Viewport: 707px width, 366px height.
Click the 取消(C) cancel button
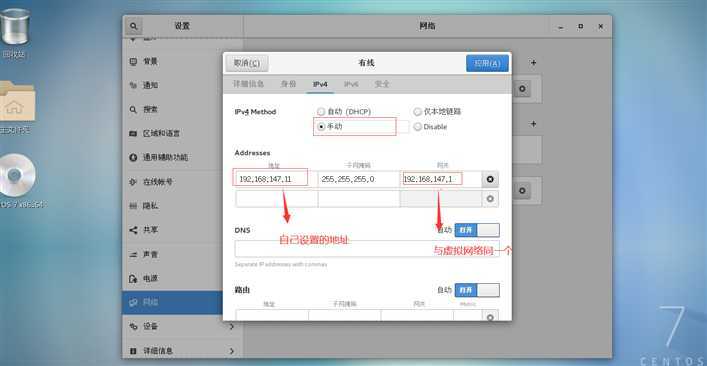coord(247,64)
